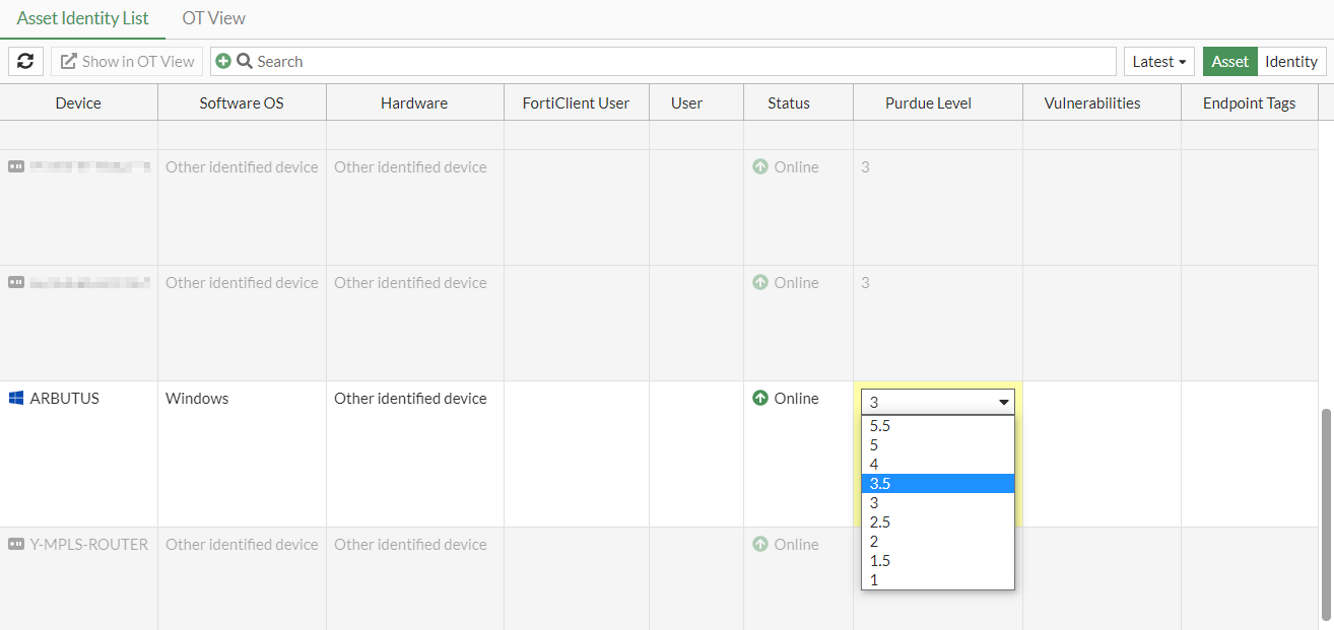1334x630 pixels.
Task: Click the device icon beside Y-MPLS-ROUTER
Action: pos(16,544)
